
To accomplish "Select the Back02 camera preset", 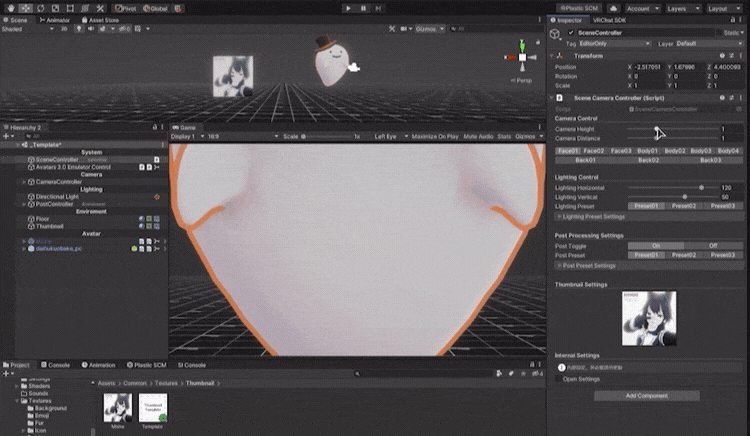I will point(649,160).
